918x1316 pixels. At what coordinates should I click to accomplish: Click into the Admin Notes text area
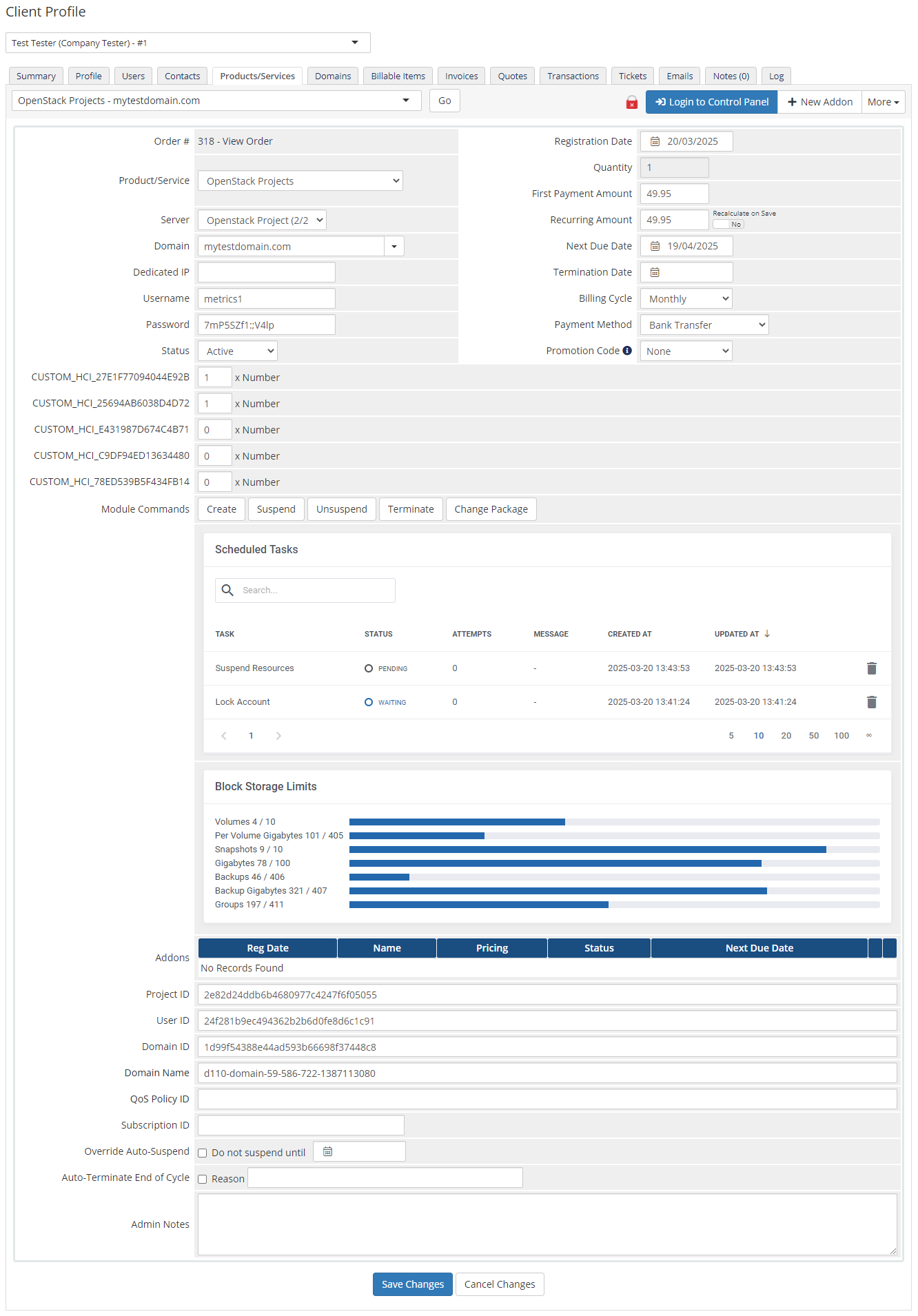547,1224
